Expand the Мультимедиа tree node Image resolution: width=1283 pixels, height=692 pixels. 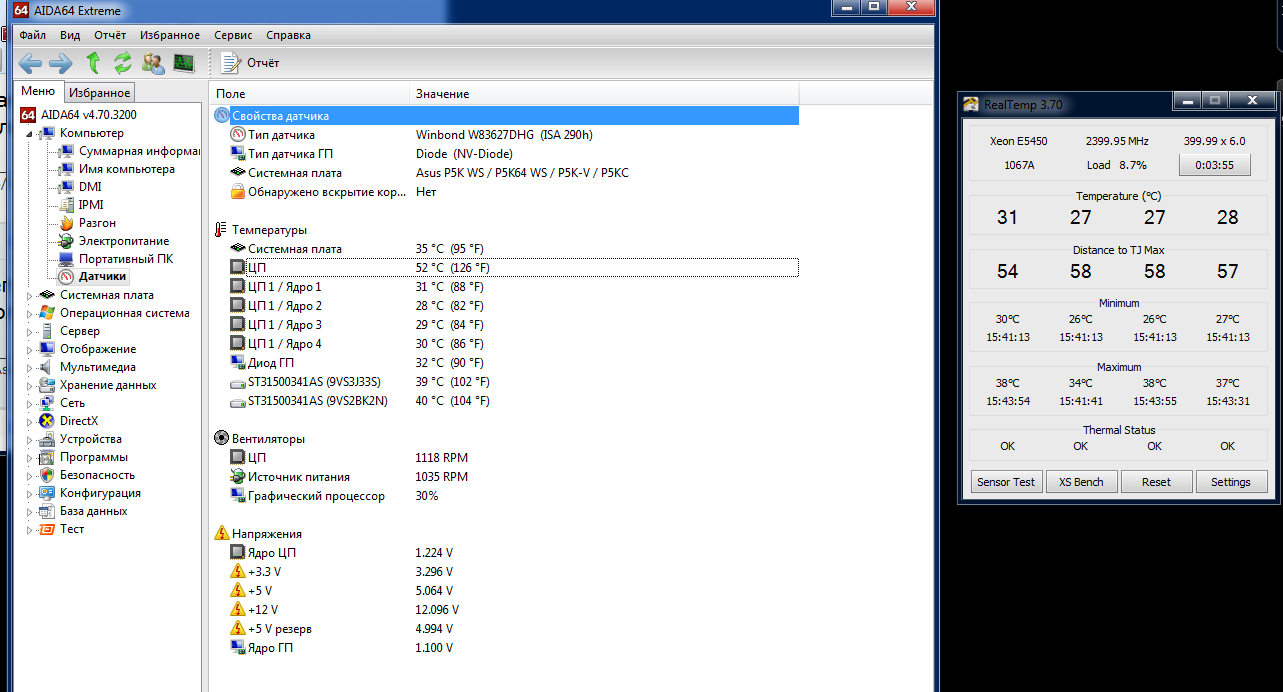pos(29,367)
